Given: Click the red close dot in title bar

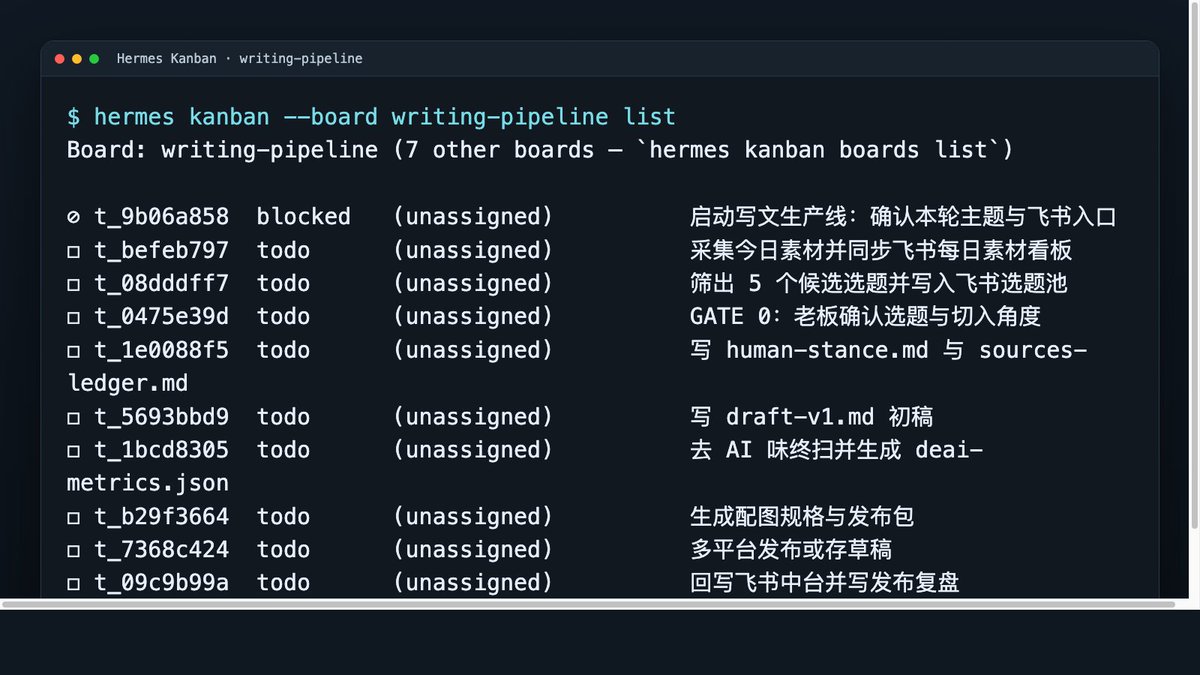Looking at the screenshot, I should (x=60, y=59).
